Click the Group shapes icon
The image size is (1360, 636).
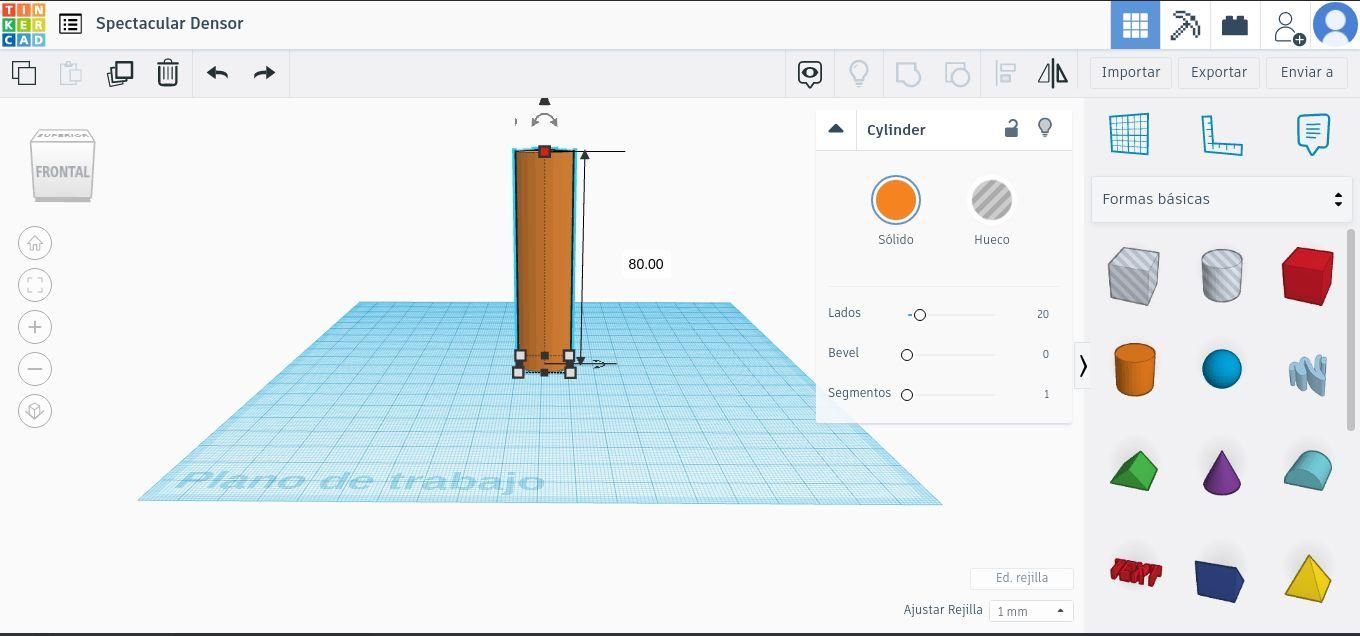pos(907,73)
